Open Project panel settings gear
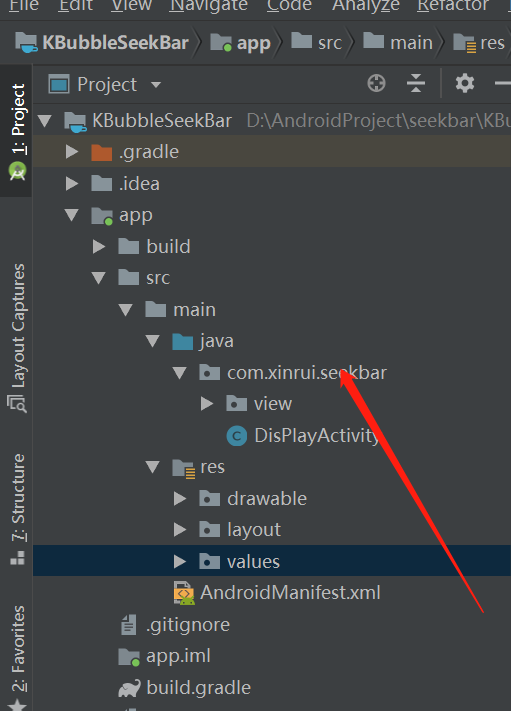 click(x=464, y=84)
